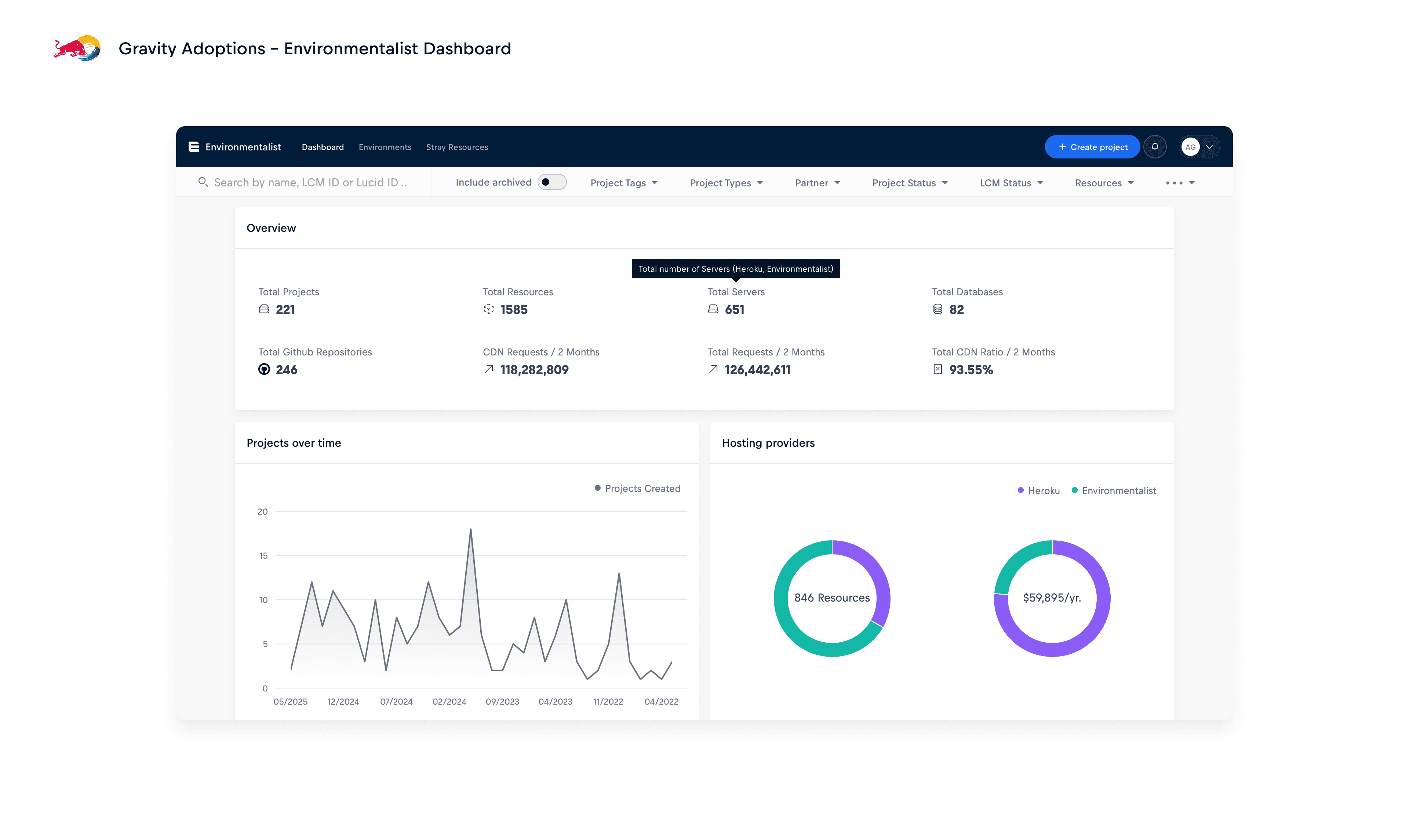Image resolution: width=1409 pixels, height=840 pixels.
Task: Open the Project Status dropdown
Action: coord(910,182)
